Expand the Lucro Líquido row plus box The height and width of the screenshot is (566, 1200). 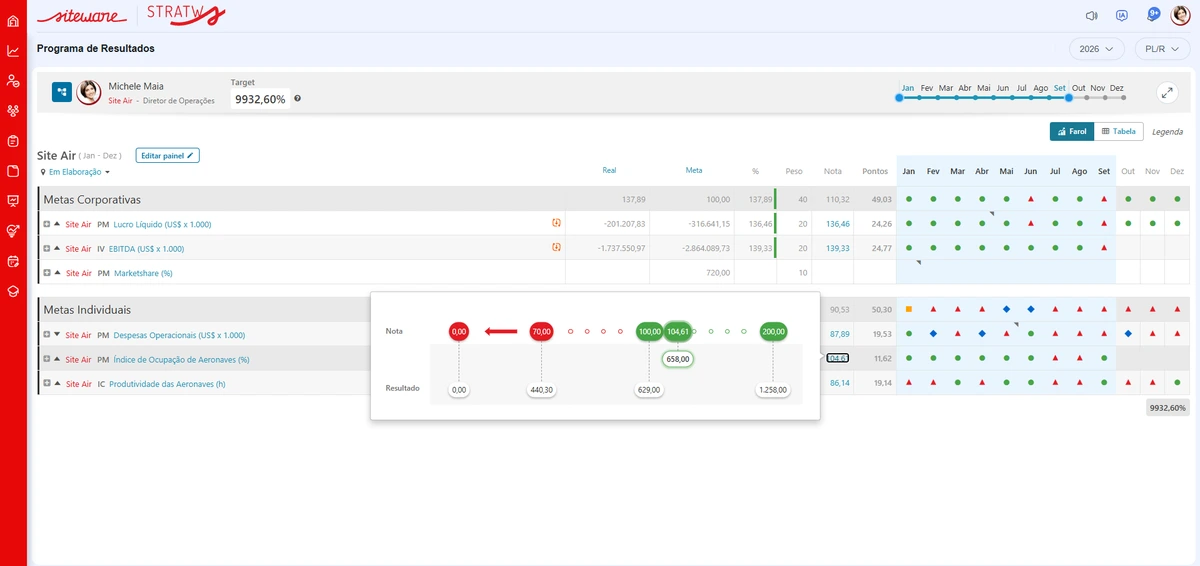tap(46, 224)
